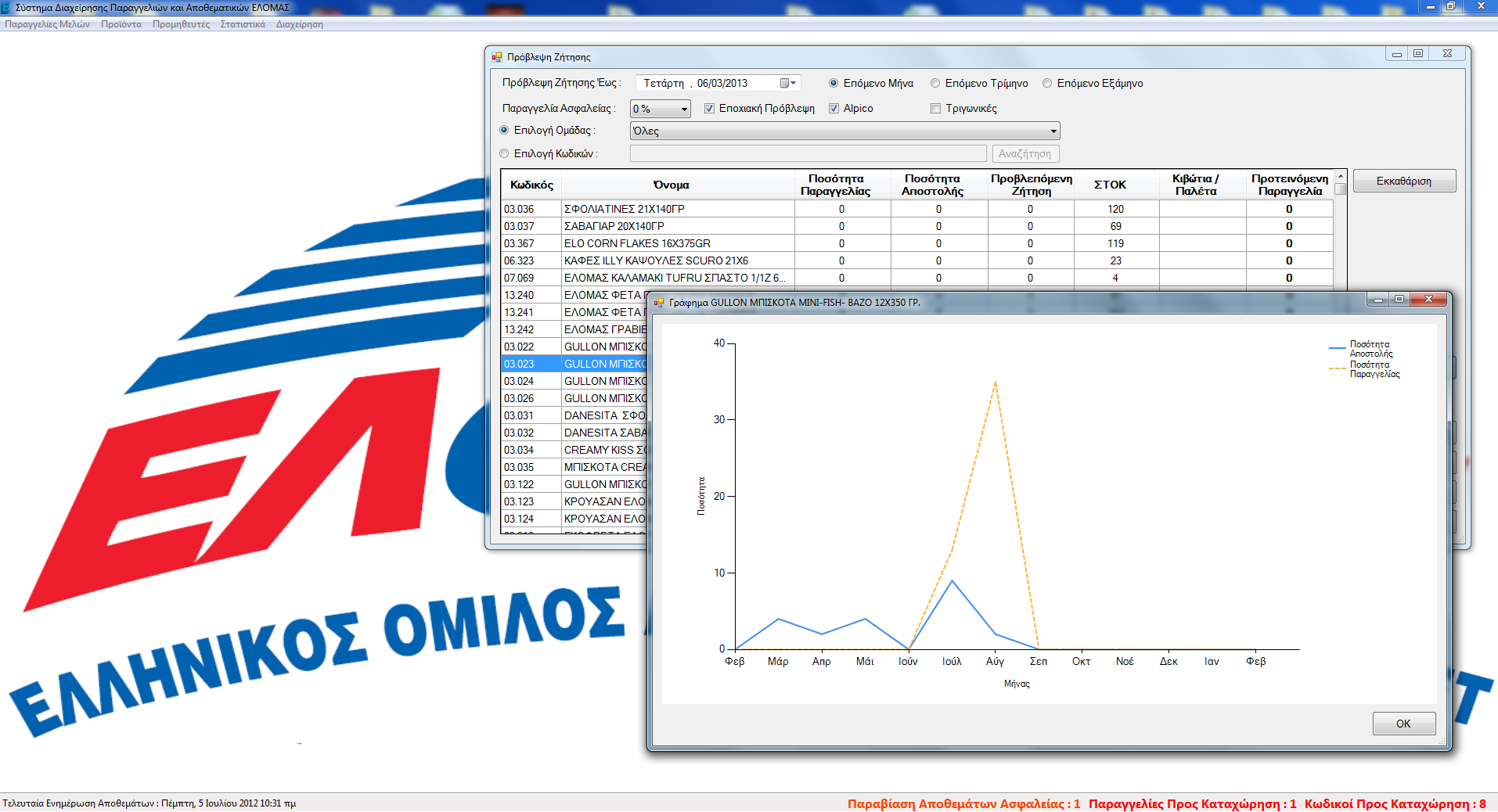Click the Αναζήτηση button

coord(1025,153)
